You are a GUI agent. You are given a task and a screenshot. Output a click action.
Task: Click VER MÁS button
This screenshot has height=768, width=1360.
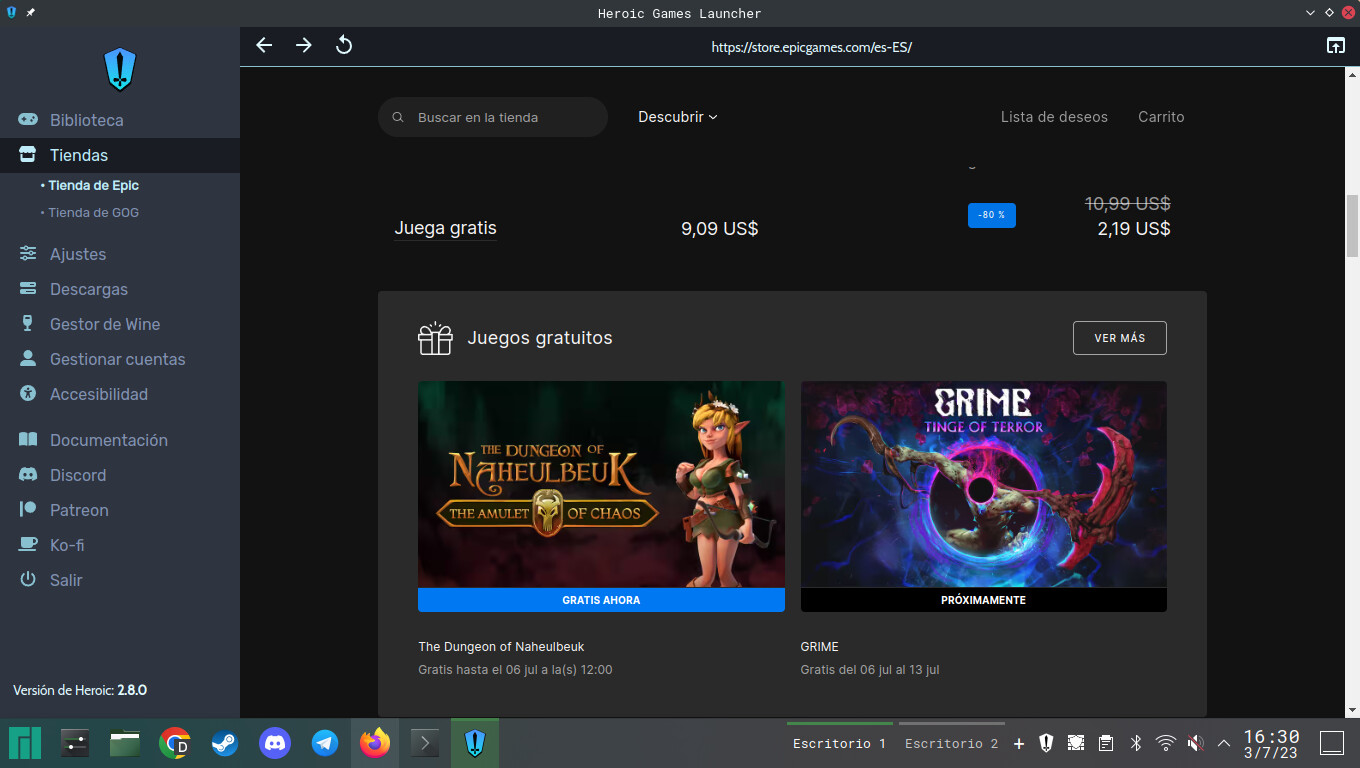click(x=1120, y=338)
